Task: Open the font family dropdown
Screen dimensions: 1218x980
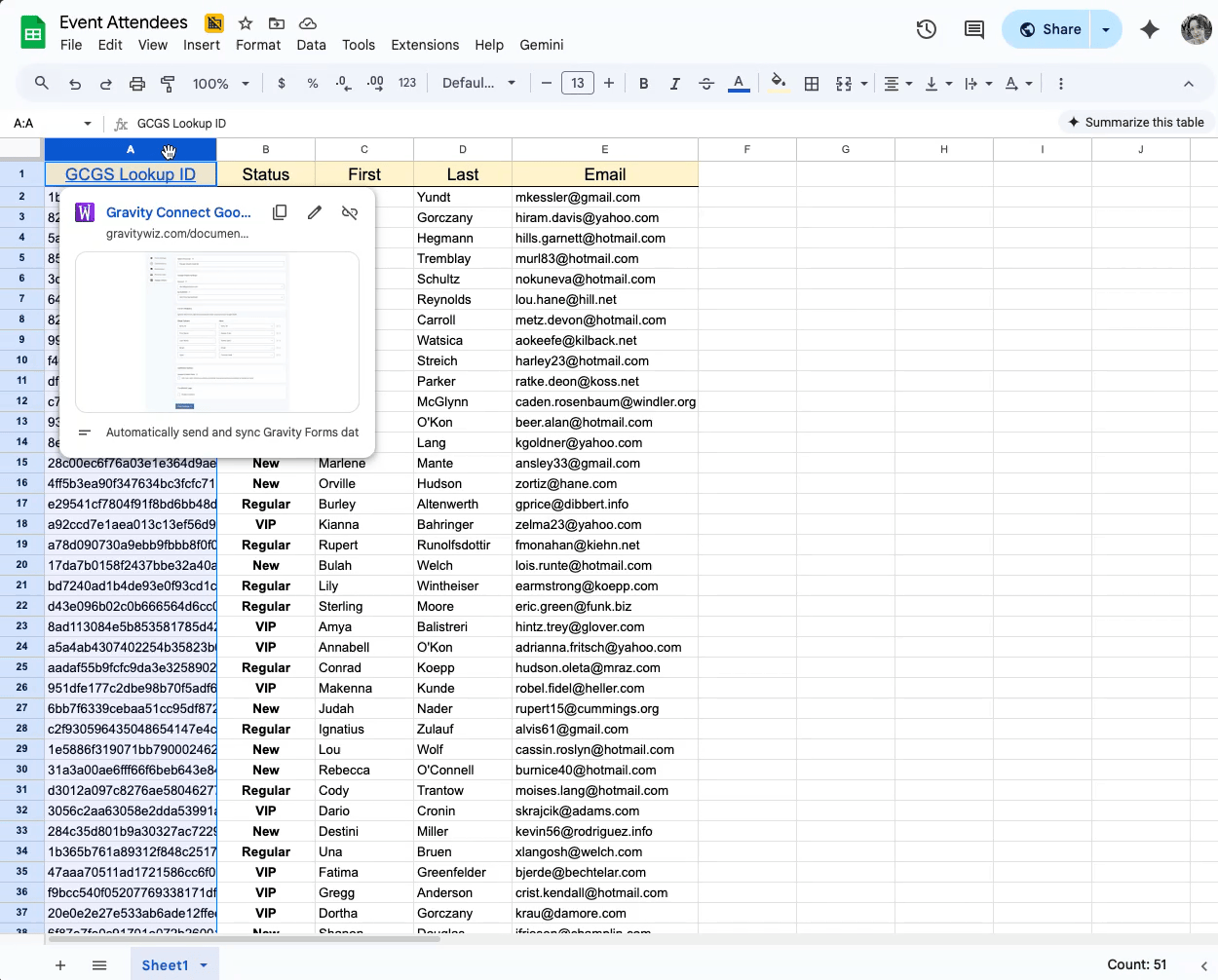Action: pos(478,84)
